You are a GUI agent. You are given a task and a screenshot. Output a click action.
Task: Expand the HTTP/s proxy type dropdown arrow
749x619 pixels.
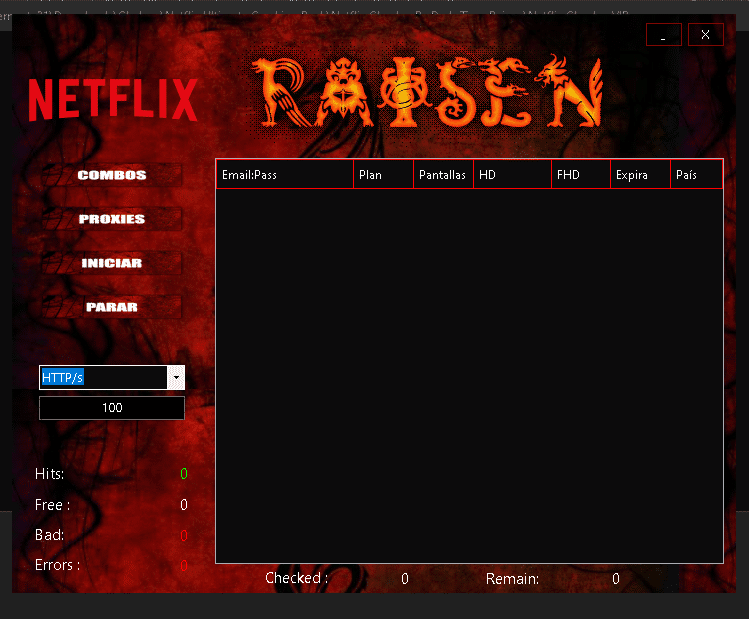(176, 377)
